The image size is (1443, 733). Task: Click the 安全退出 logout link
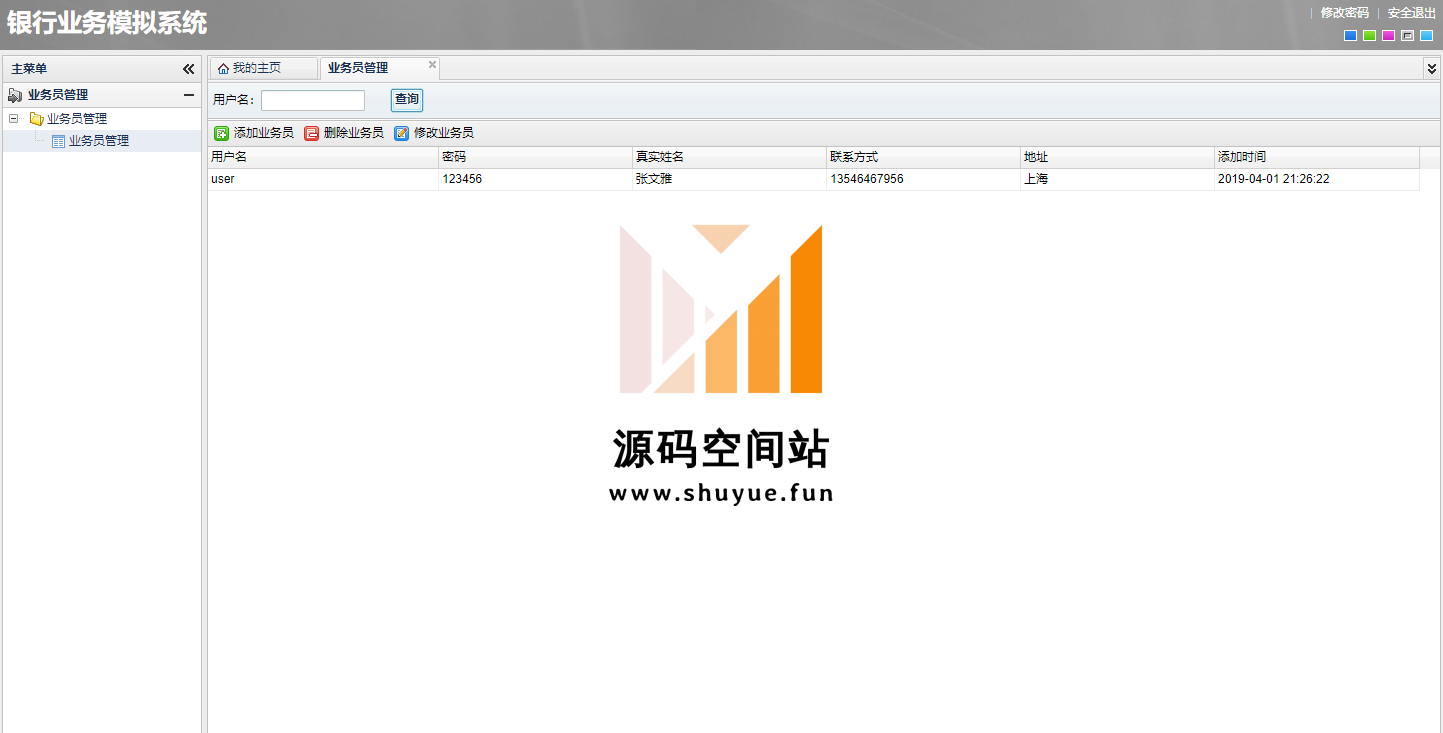[x=1411, y=13]
